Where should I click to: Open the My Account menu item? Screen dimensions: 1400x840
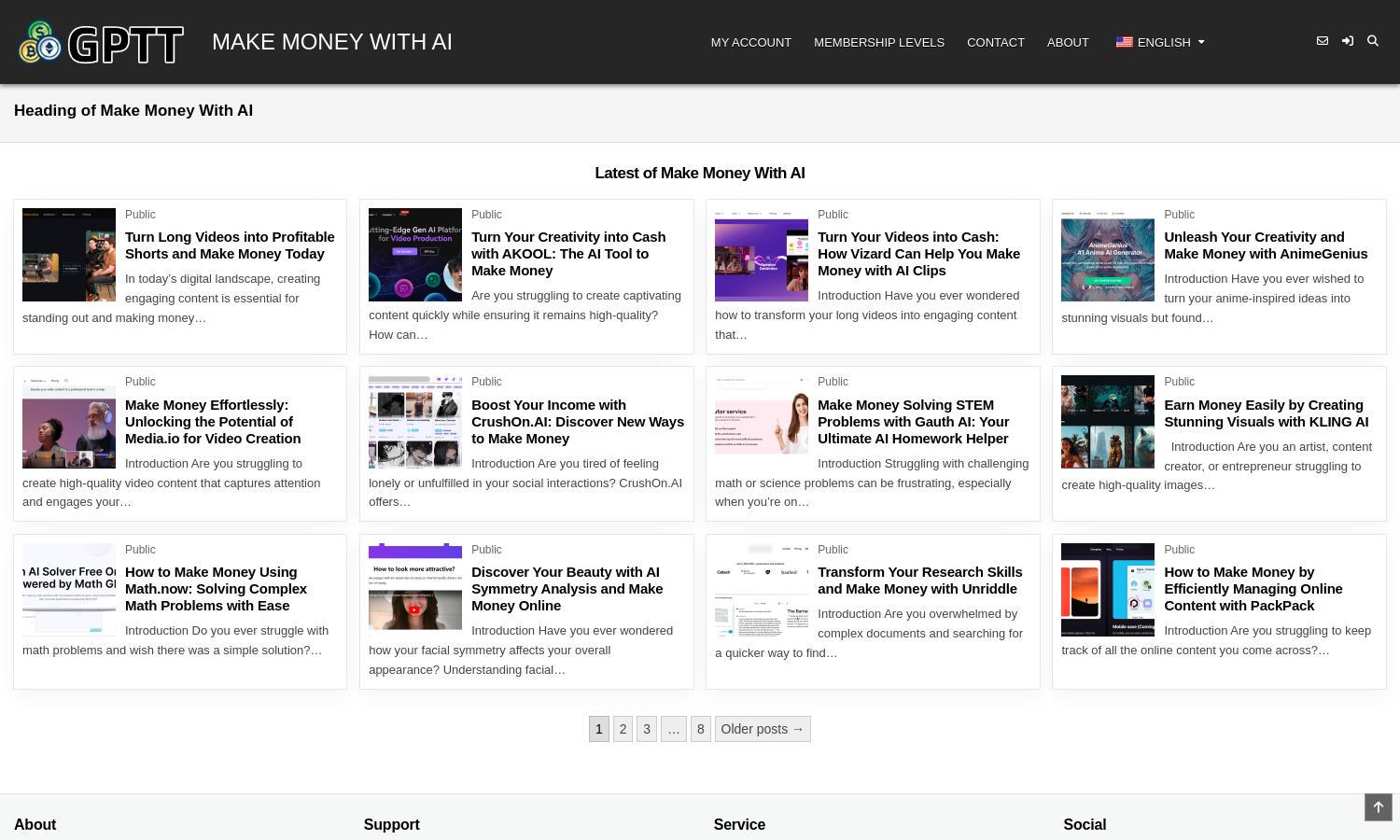[751, 42]
